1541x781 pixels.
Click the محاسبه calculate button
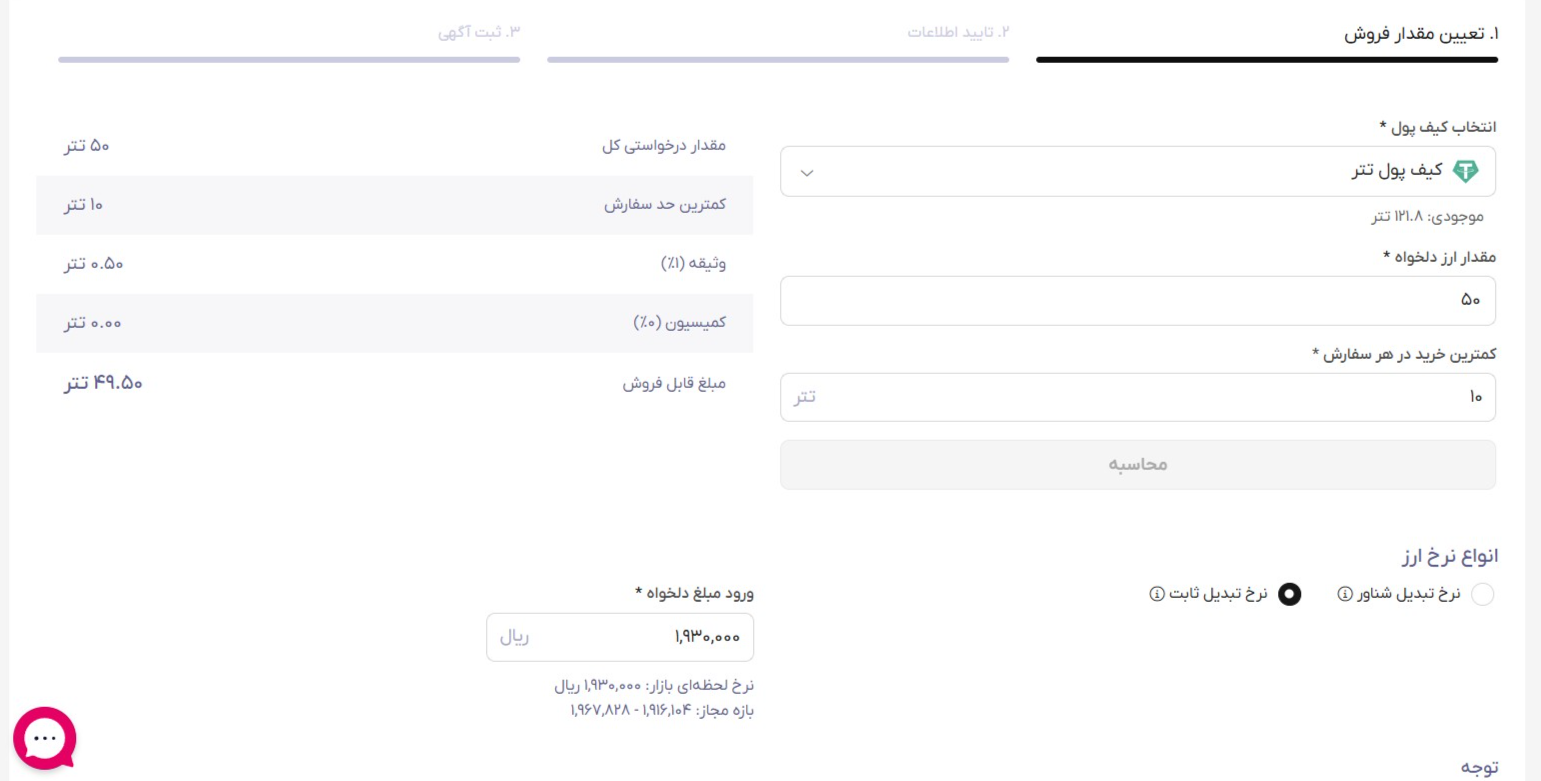tap(1138, 465)
